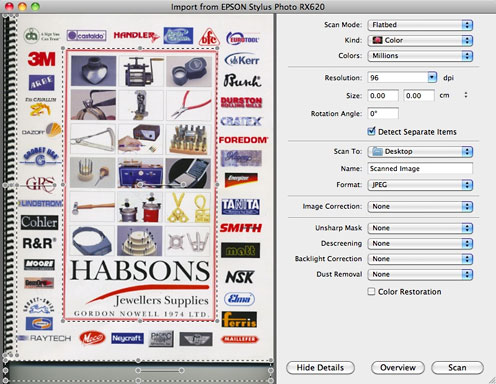Click the 3M logo in scan preview
This screenshot has width=496, height=384.
click(x=41, y=59)
